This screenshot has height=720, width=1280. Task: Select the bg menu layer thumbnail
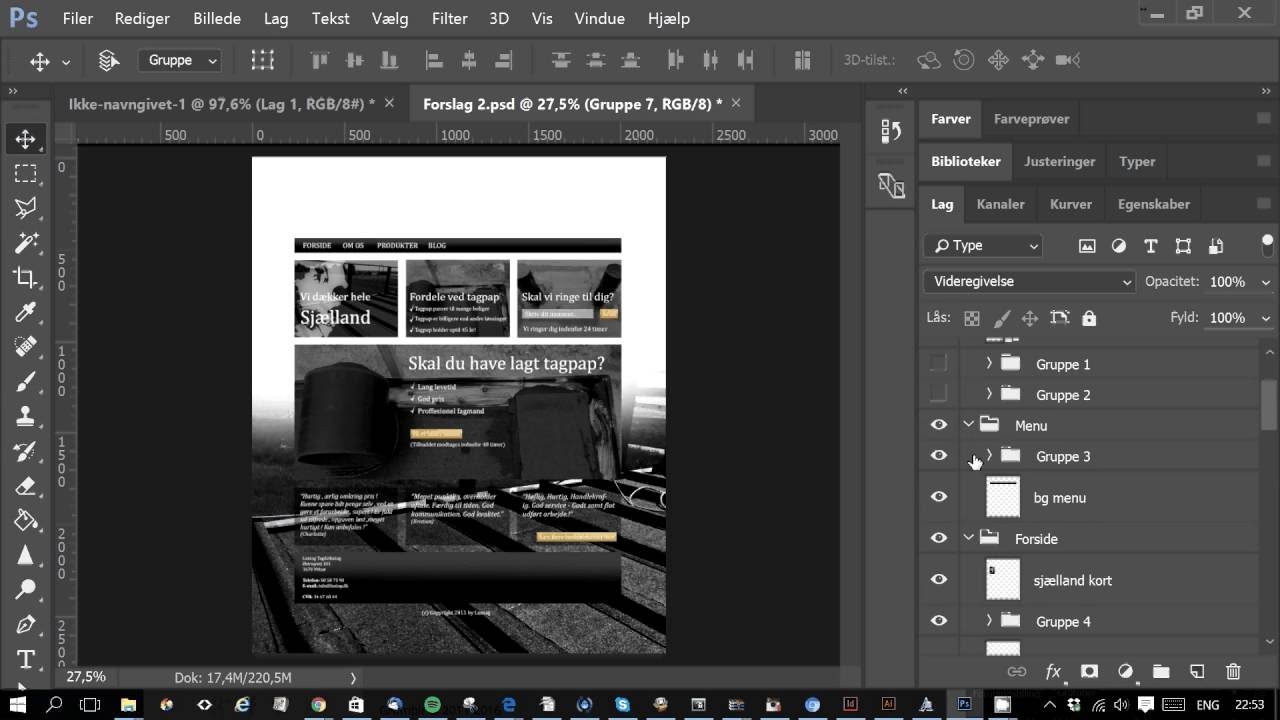1003,497
